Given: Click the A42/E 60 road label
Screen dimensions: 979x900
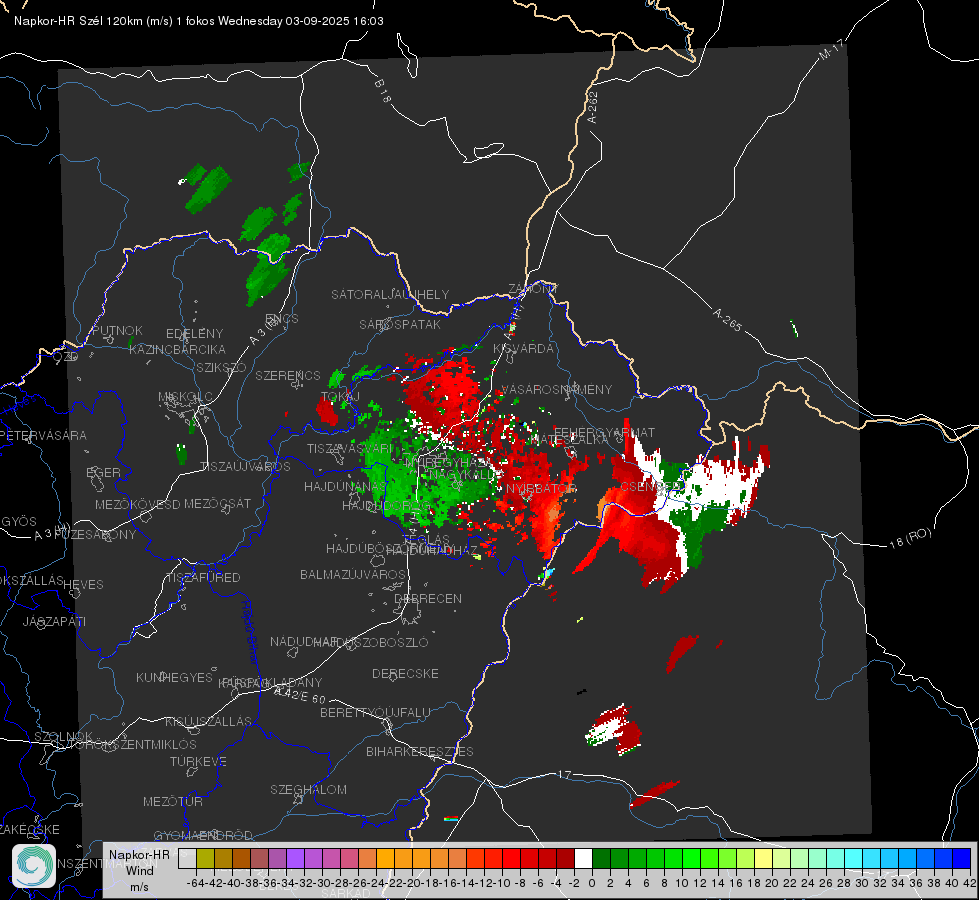Looking at the screenshot, I should pyautogui.click(x=300, y=695).
